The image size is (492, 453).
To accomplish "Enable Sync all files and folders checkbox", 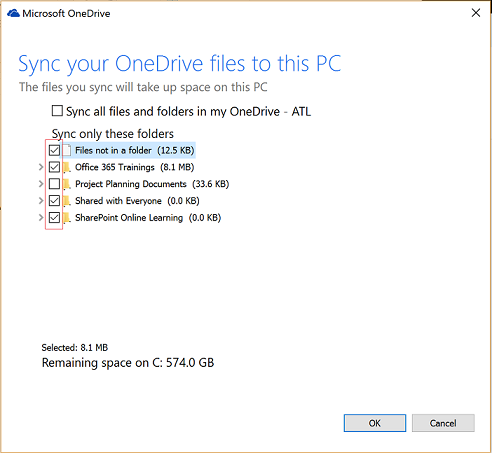I will point(57,111).
